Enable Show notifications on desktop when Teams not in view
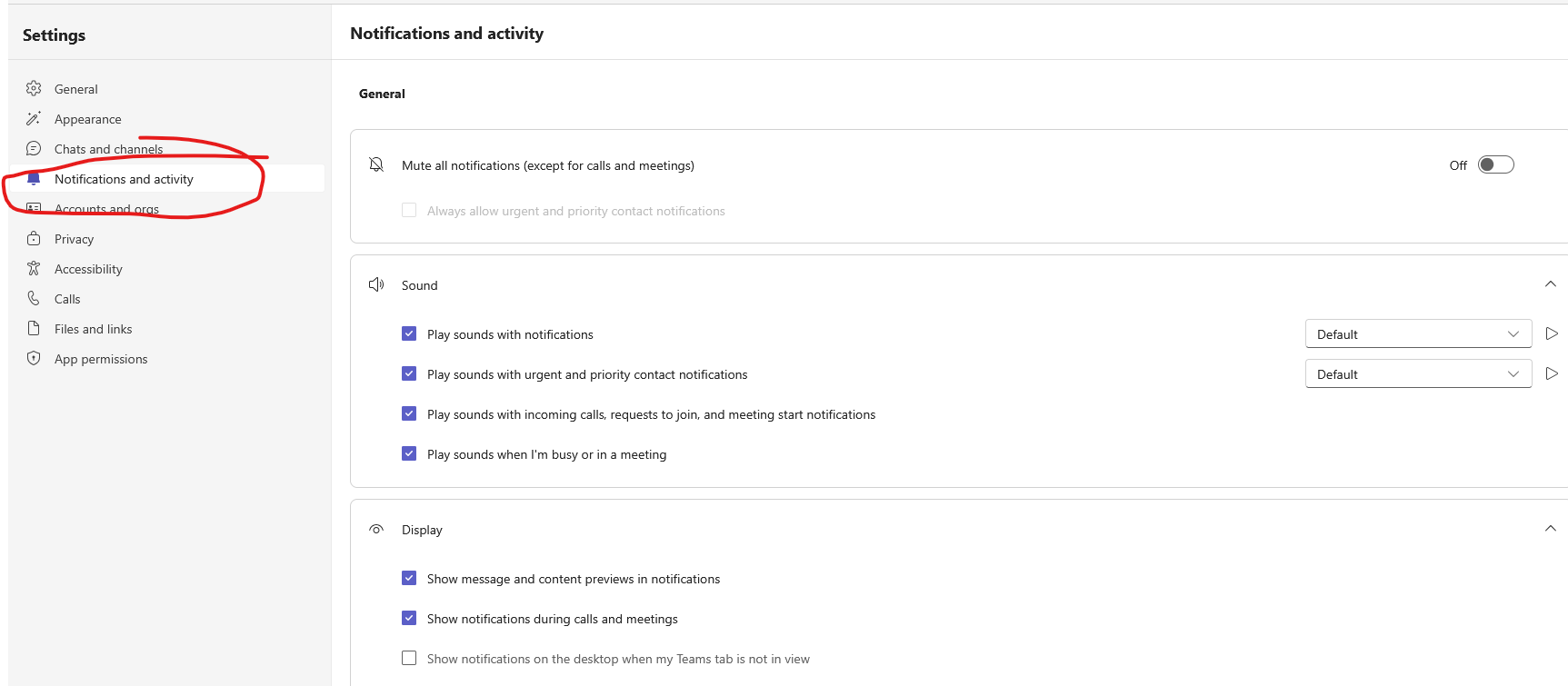Image resolution: width=1568 pixels, height=686 pixels. pyautogui.click(x=409, y=658)
